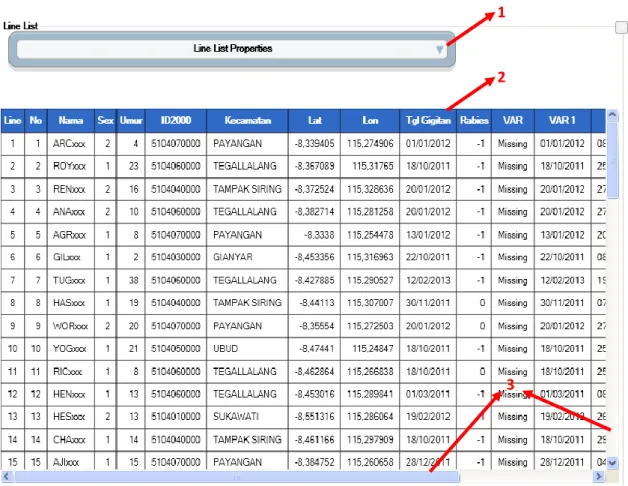
Task: Click the Rabies column header
Action: coord(474,120)
